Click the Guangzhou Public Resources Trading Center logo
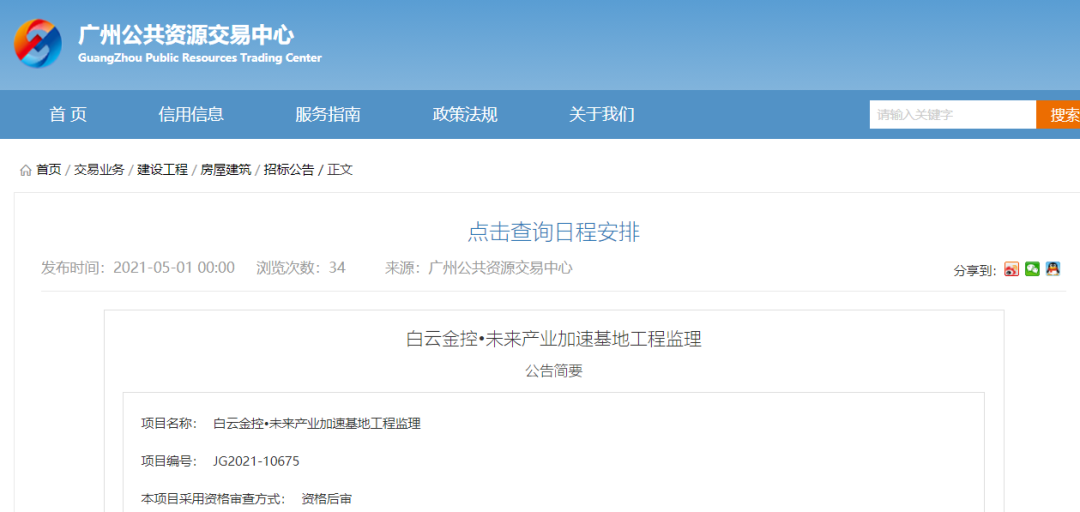 38,43
